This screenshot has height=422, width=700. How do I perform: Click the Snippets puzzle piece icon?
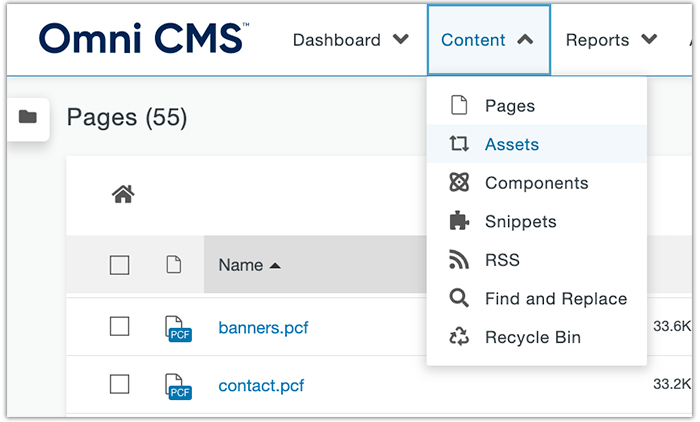click(459, 221)
